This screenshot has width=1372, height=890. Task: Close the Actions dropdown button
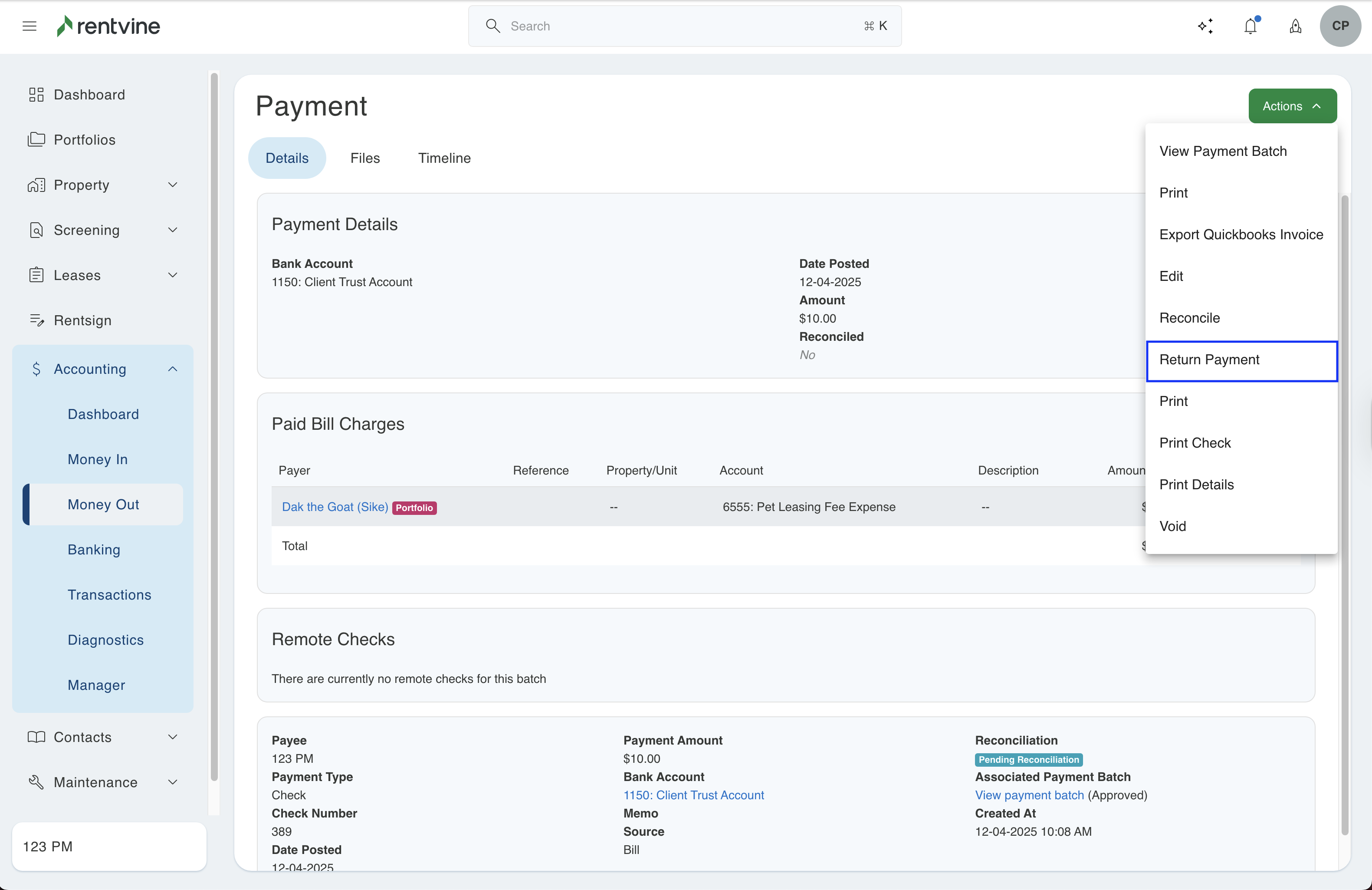pyautogui.click(x=1292, y=106)
